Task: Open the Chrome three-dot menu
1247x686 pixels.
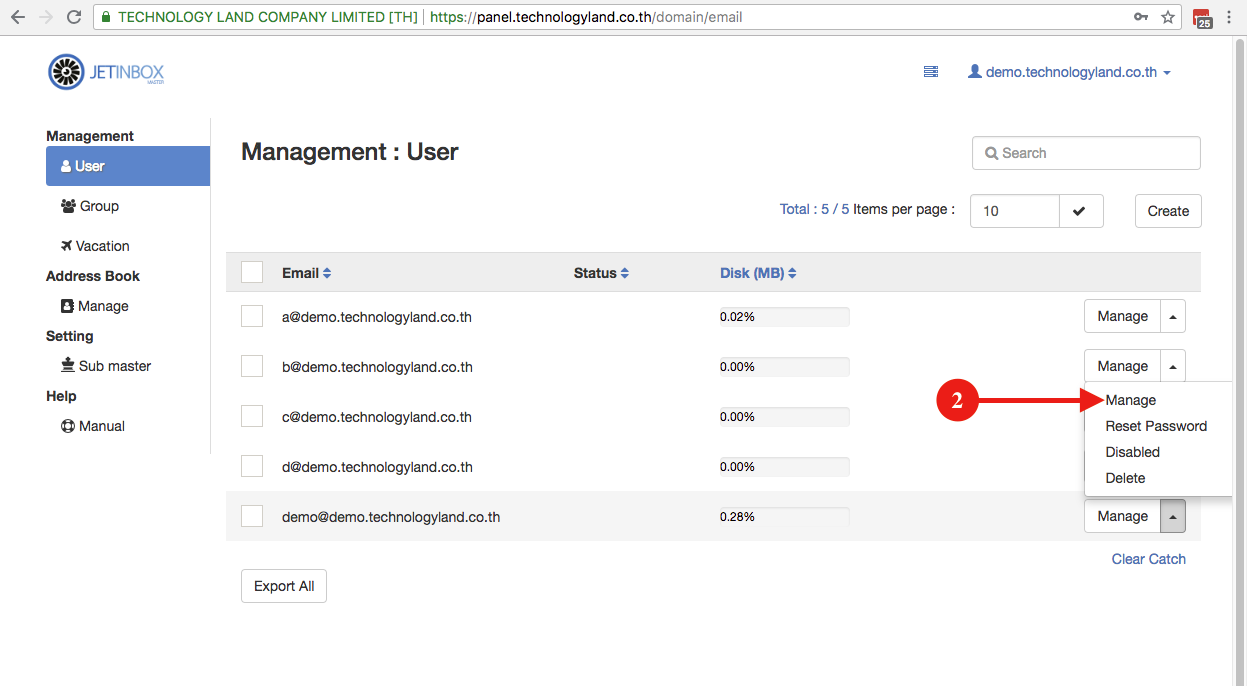Action: [1229, 17]
